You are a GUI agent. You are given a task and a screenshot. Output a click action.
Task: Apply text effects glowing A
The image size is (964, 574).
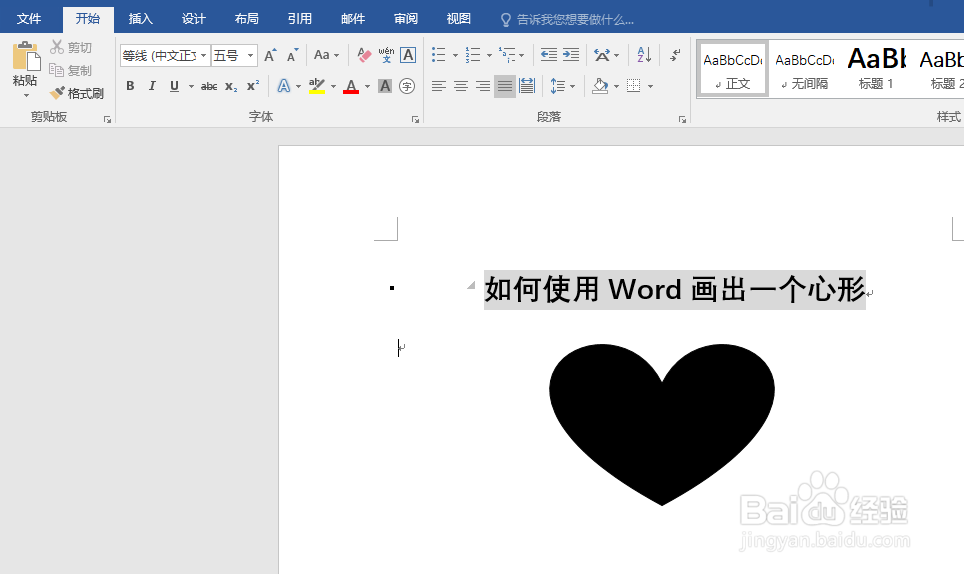[x=283, y=86]
